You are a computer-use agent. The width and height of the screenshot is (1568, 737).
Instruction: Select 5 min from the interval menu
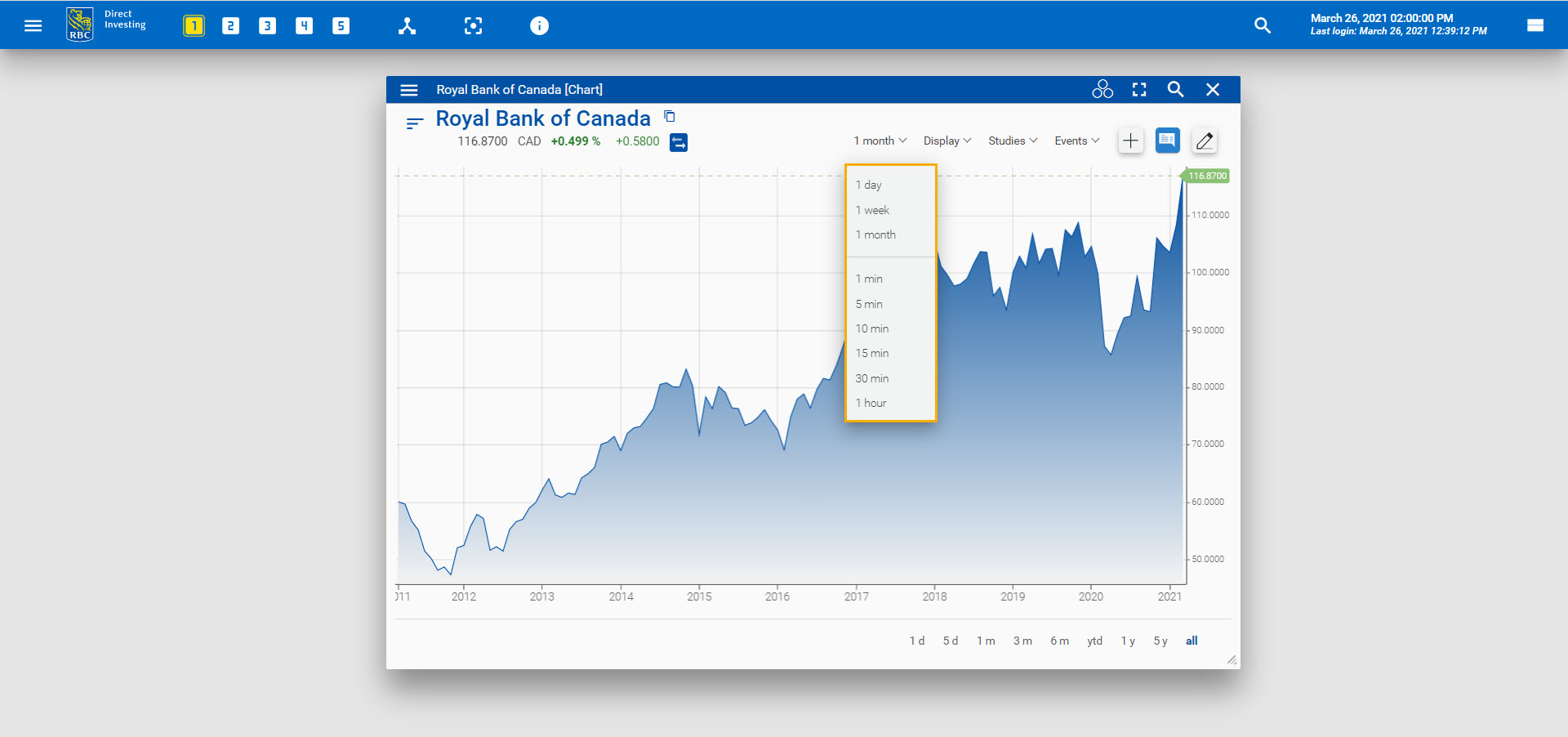coord(868,303)
